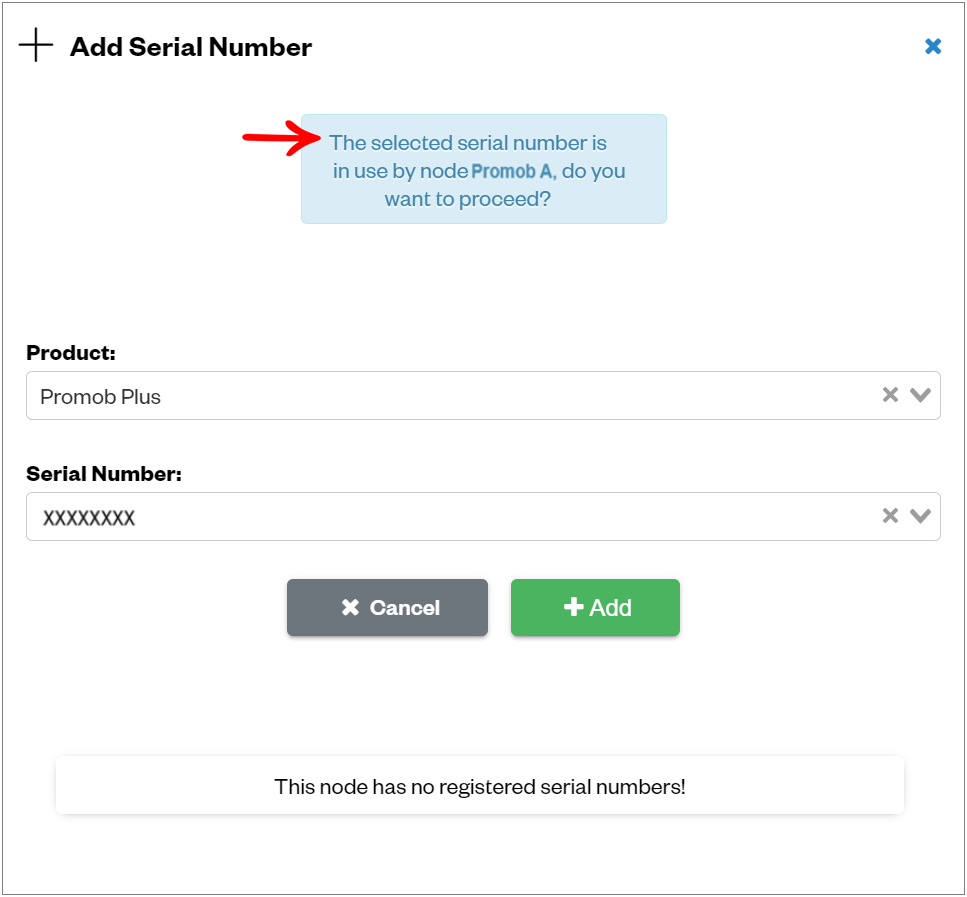The width and height of the screenshot is (967, 897).
Task: Click the X icon inside Cancel button
Action: (x=350, y=607)
